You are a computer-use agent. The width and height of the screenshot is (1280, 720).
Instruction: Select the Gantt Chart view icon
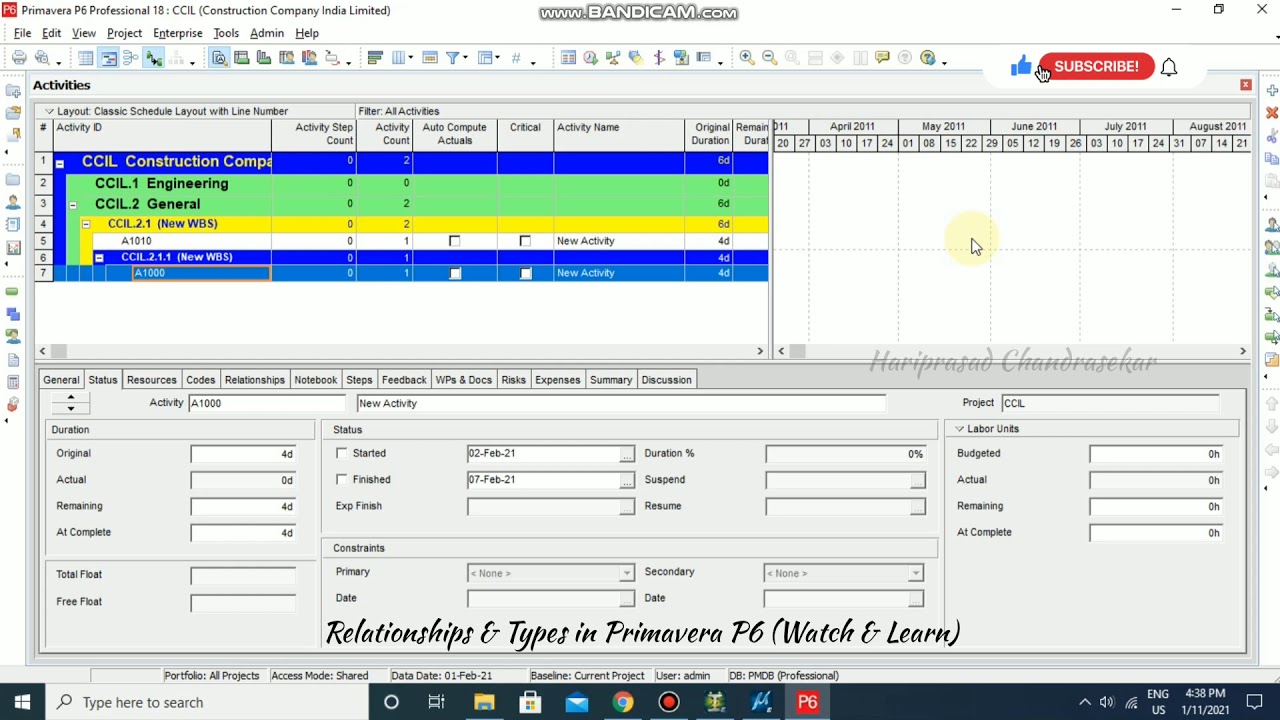[x=108, y=58]
